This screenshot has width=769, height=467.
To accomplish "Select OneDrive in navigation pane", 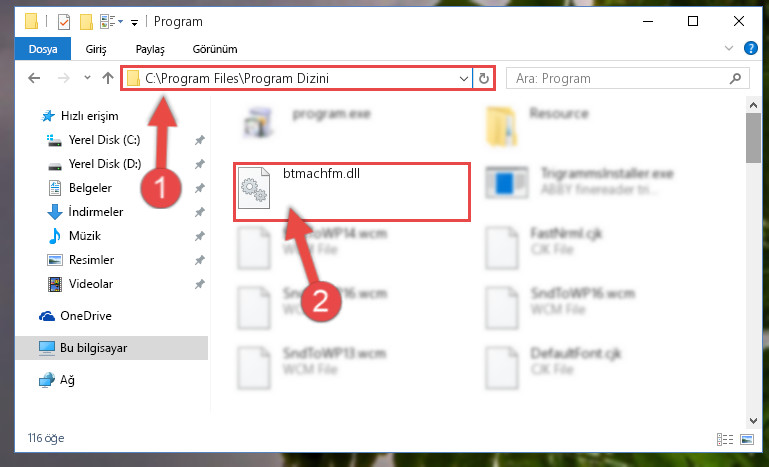I will pyautogui.click(x=86, y=316).
